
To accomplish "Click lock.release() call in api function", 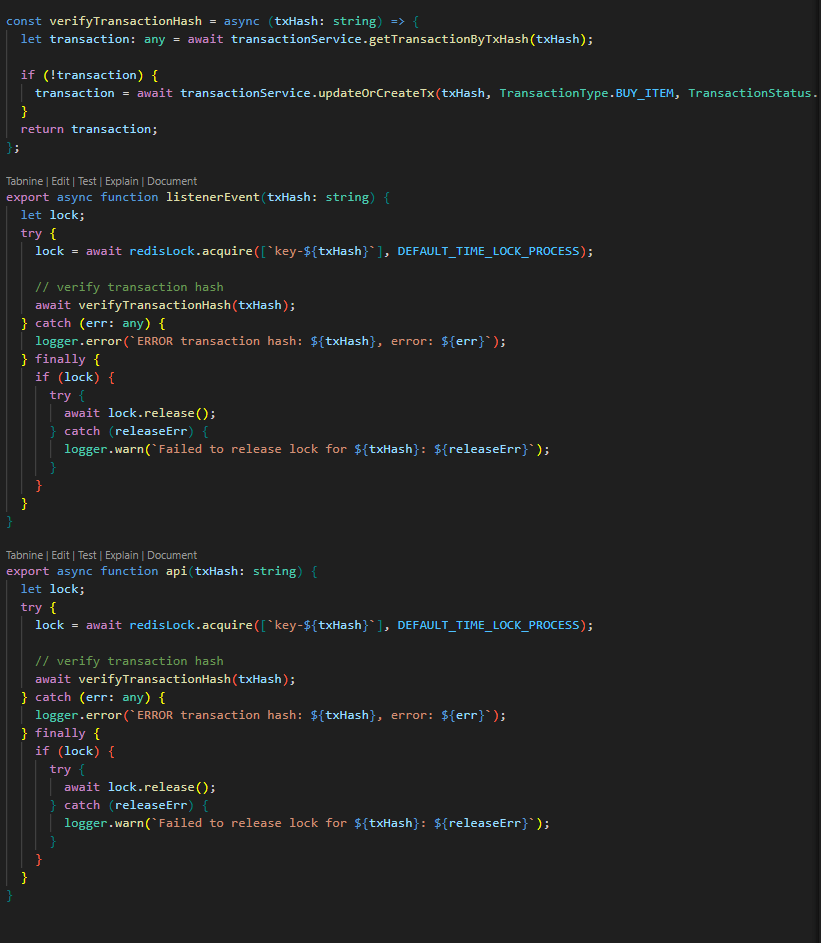I will [x=162, y=788].
